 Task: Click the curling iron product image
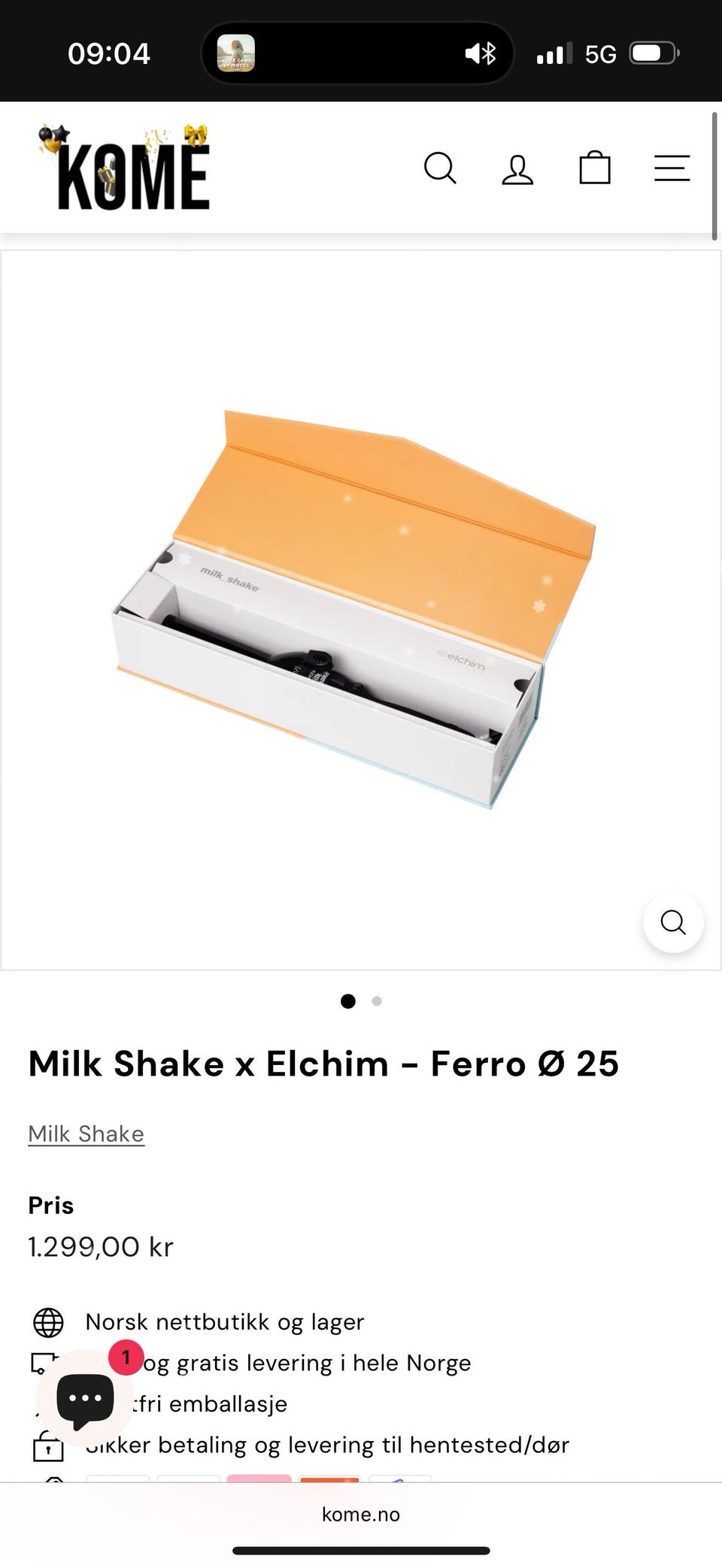[x=353, y=609]
